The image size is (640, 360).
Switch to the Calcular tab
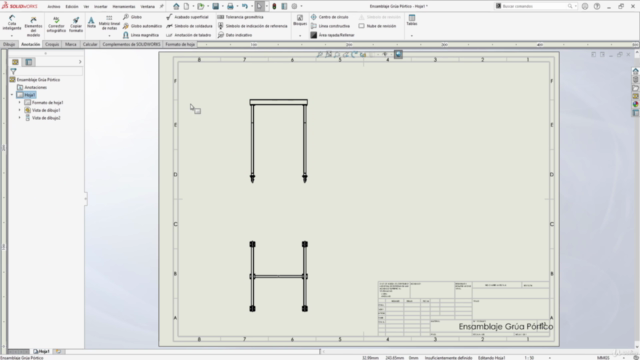90,44
